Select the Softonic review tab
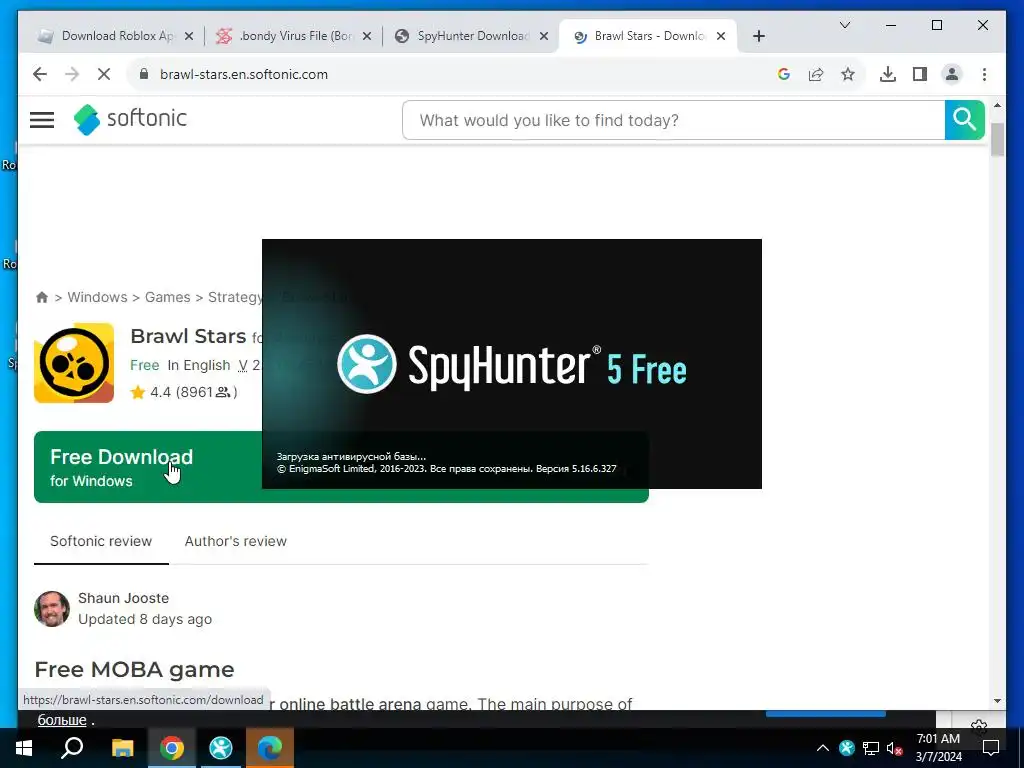This screenshot has height=768, width=1024. click(101, 541)
